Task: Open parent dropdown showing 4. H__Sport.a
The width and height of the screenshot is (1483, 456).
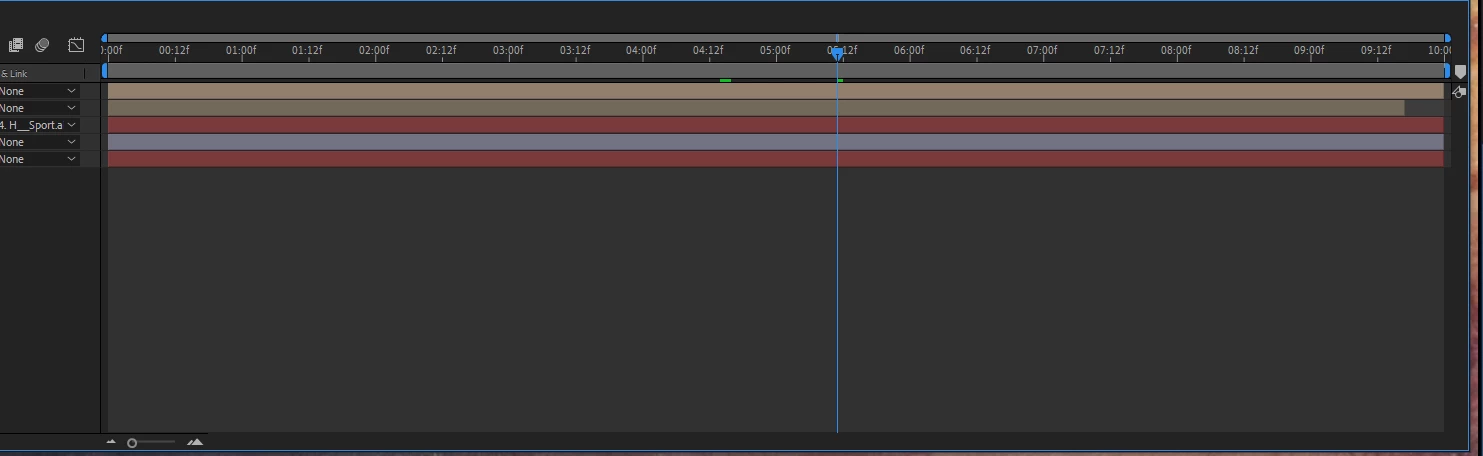Action: pyautogui.click(x=39, y=125)
